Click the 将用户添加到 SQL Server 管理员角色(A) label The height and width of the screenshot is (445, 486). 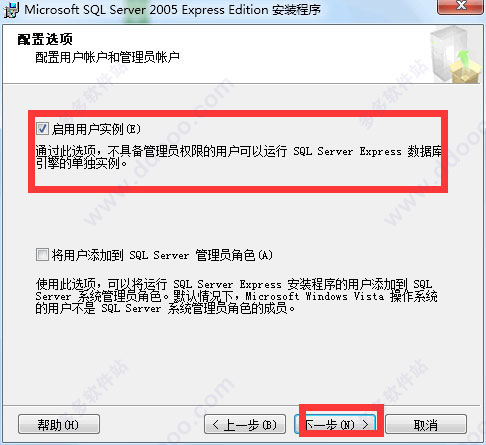point(162,255)
